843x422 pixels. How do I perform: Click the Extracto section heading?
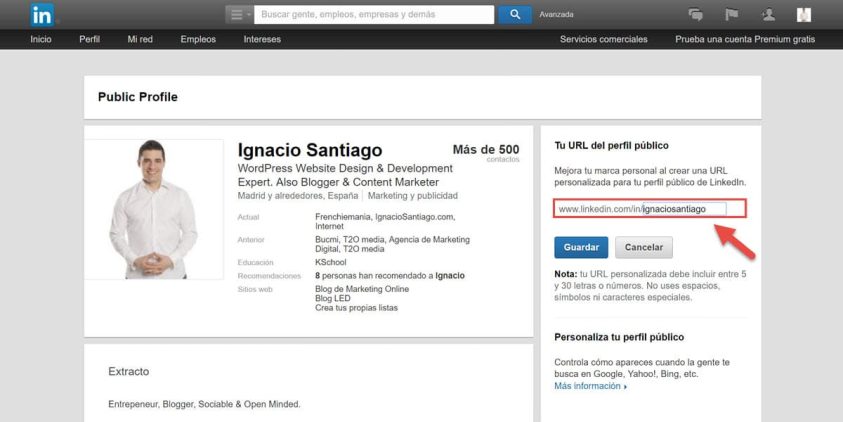[x=128, y=371]
